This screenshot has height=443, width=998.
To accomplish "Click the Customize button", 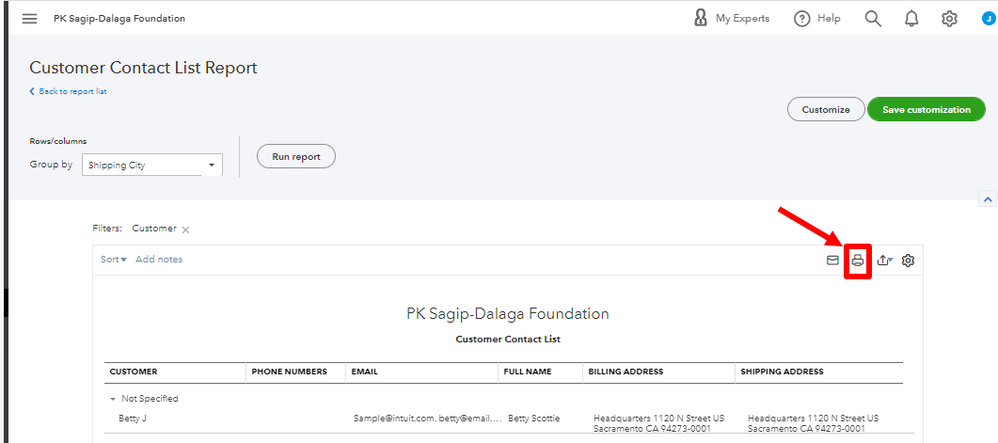I will pyautogui.click(x=825, y=110).
